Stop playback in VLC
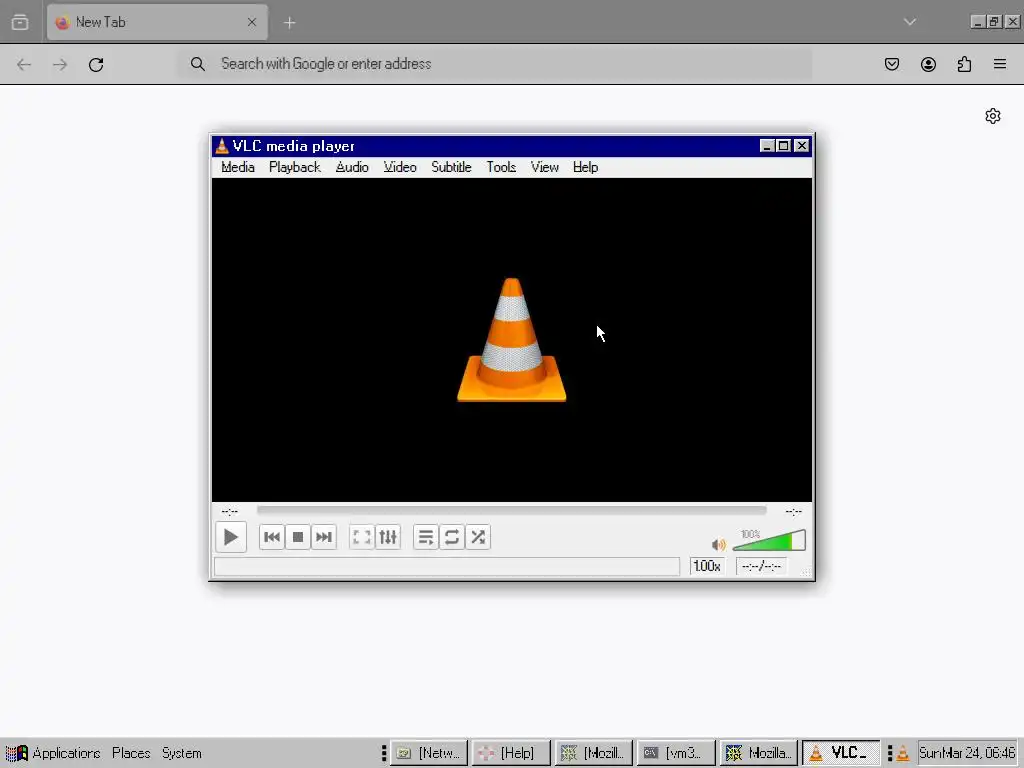 pos(298,537)
